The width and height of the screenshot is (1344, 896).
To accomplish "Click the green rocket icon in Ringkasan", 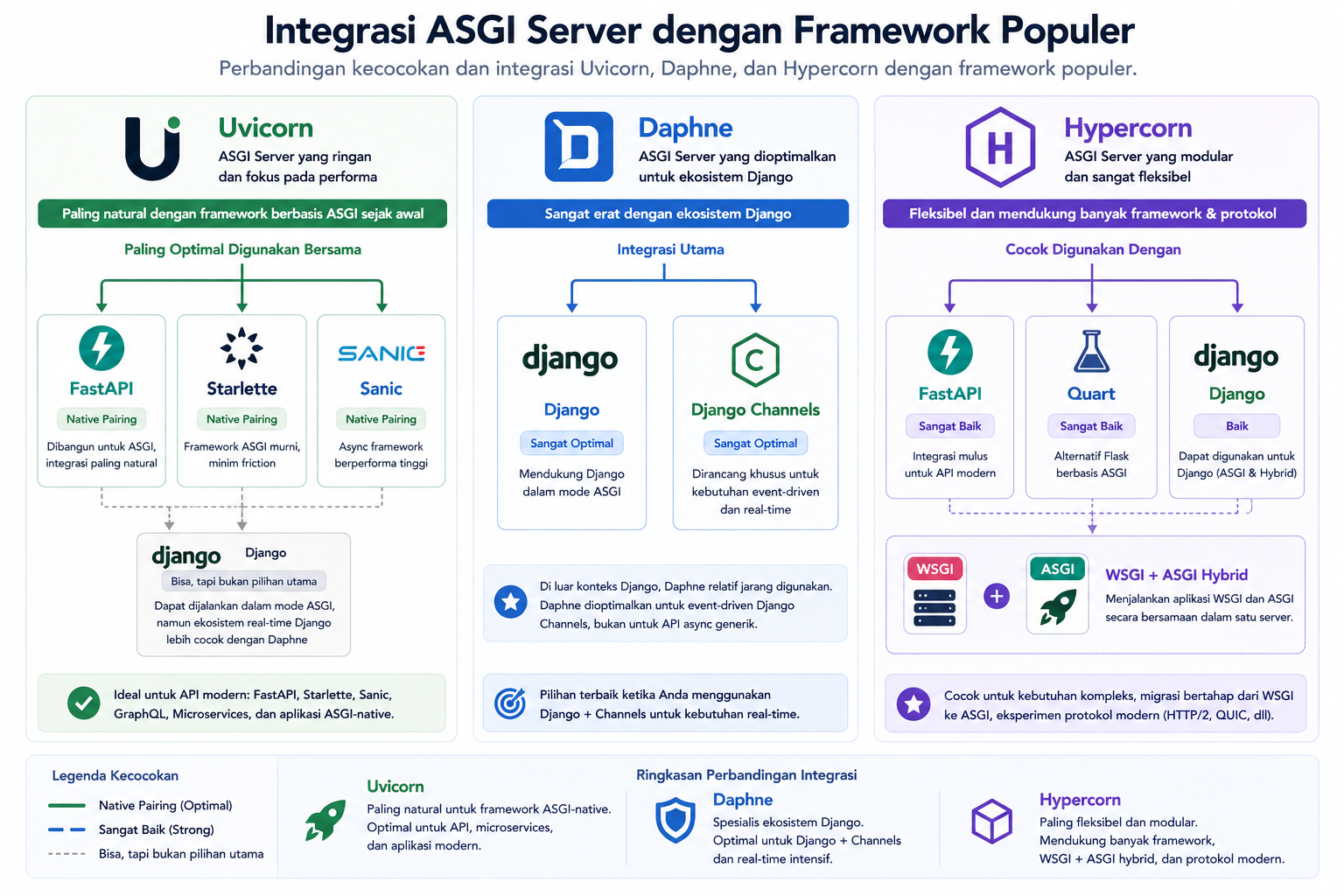I will coord(325,821).
